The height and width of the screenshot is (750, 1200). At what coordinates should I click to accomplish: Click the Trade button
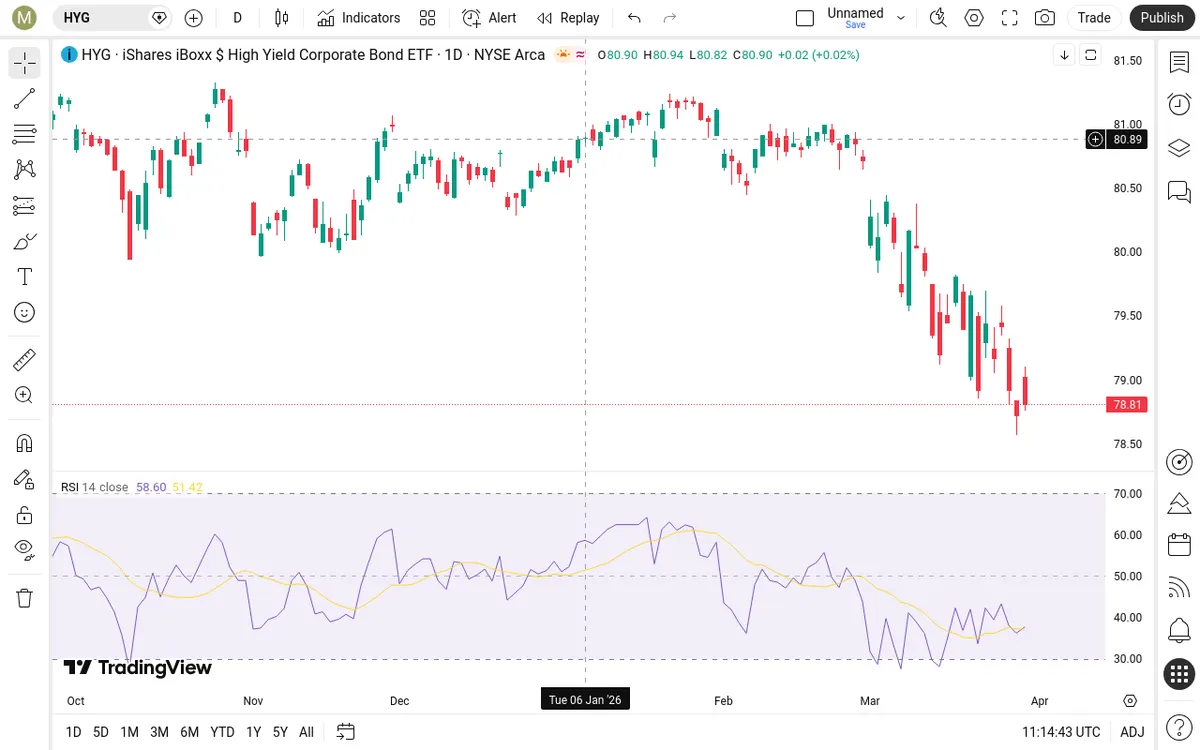(1094, 18)
